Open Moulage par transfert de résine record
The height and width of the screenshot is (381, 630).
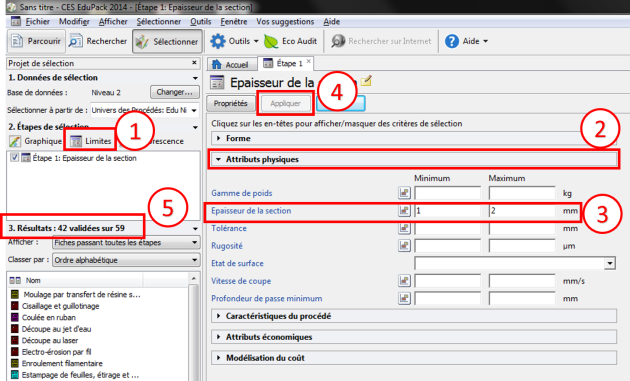(x=82, y=295)
